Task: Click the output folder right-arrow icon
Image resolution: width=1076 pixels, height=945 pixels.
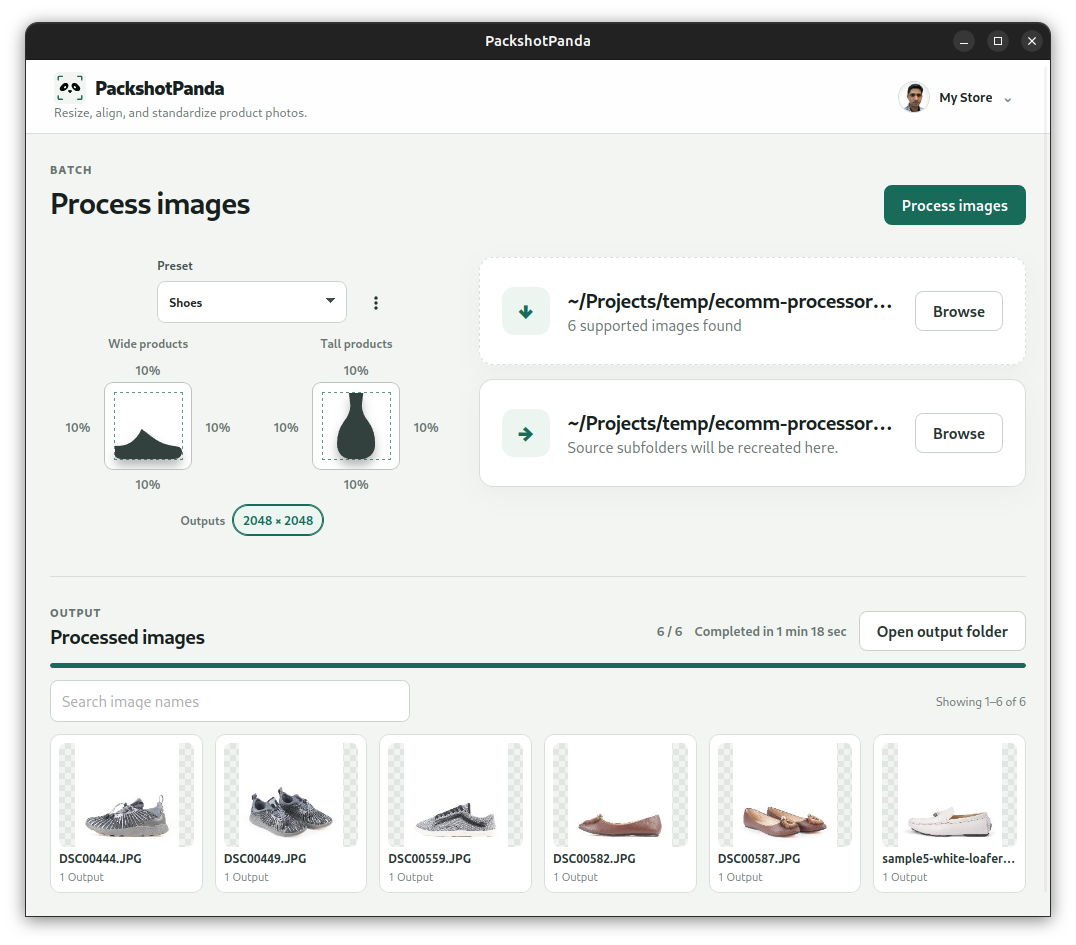Action: (526, 434)
